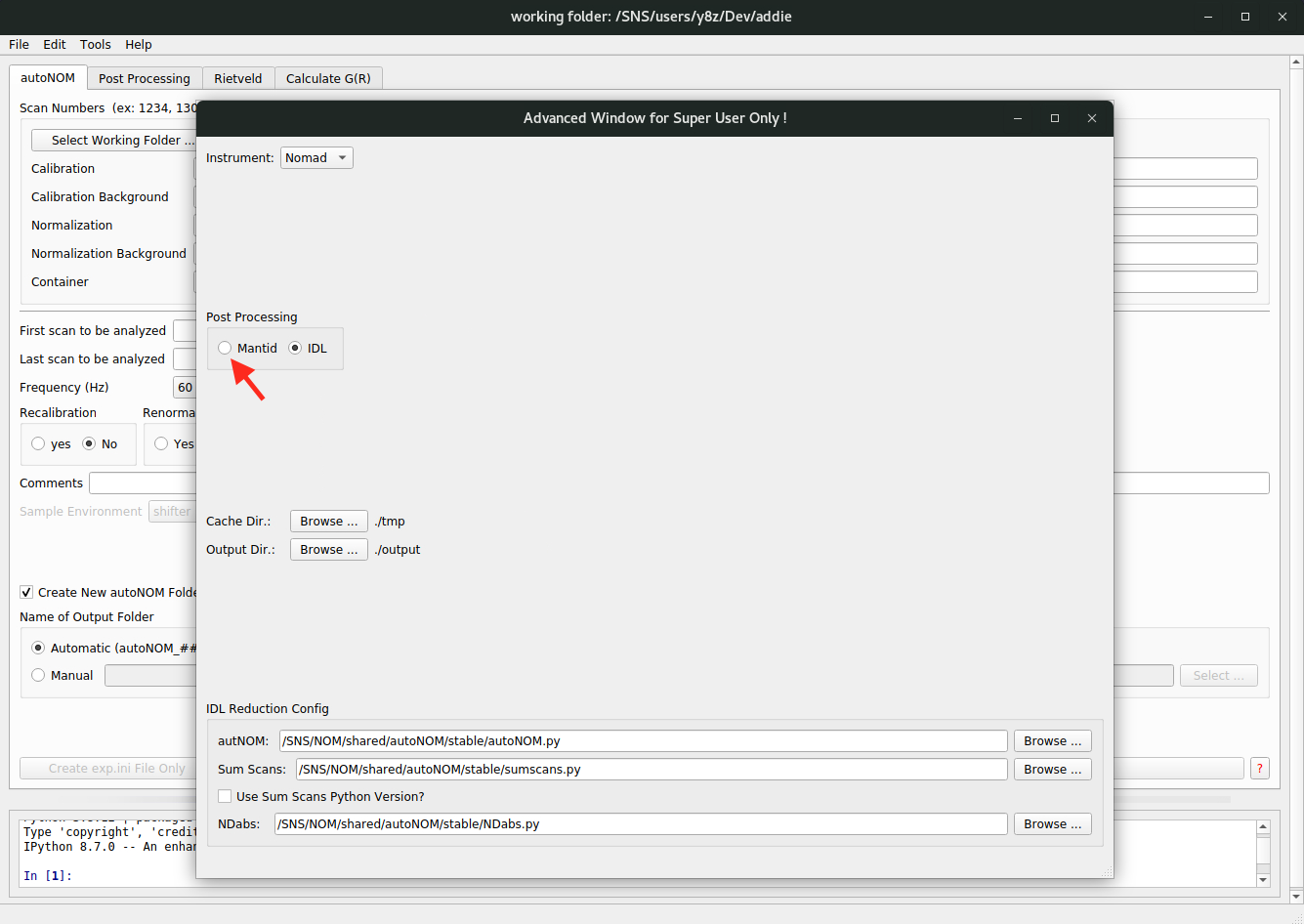1304x924 pixels.
Task: Click Browse for Output Dir
Action: click(329, 550)
